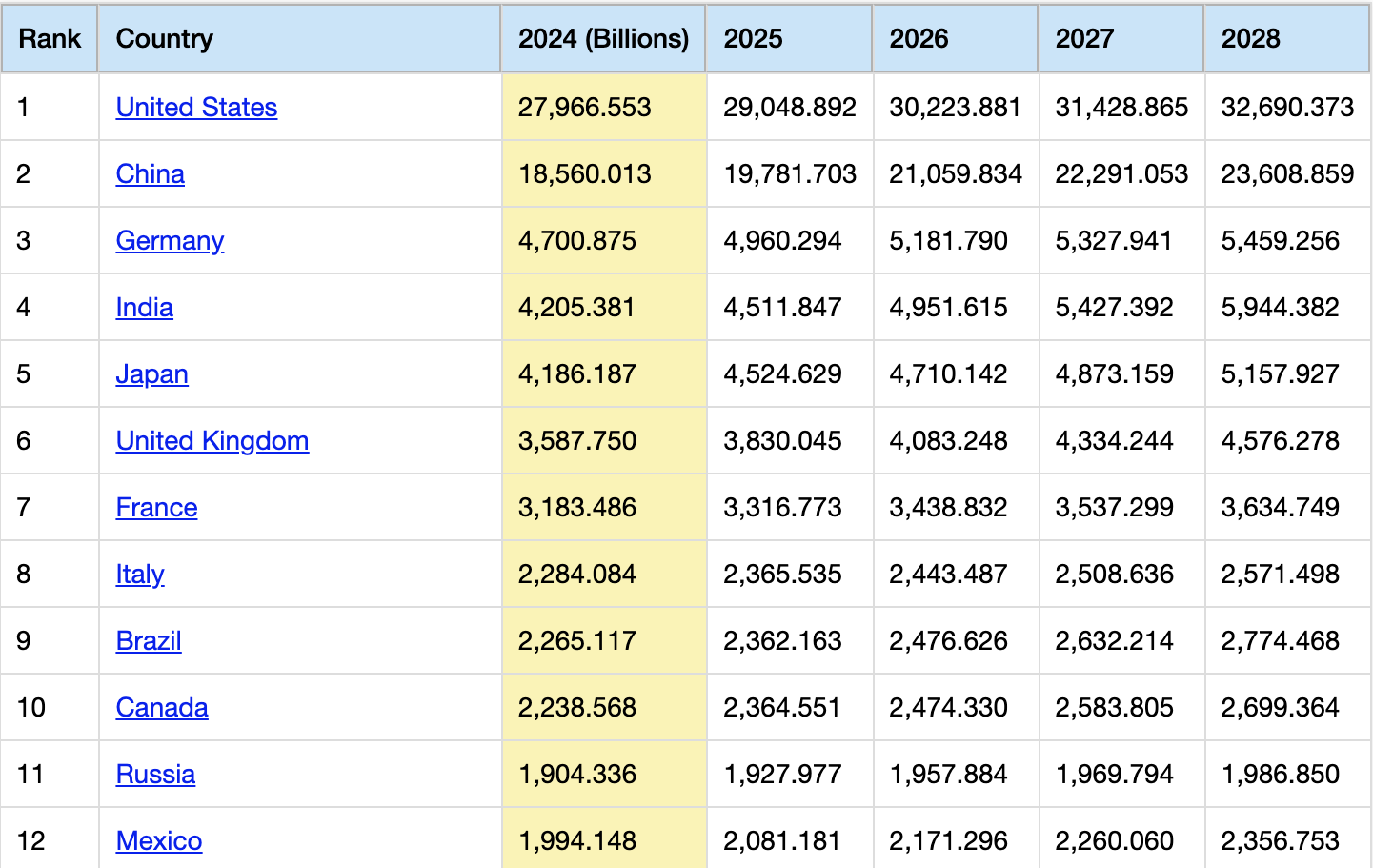
Task: Open the United States link
Action: click(196, 108)
